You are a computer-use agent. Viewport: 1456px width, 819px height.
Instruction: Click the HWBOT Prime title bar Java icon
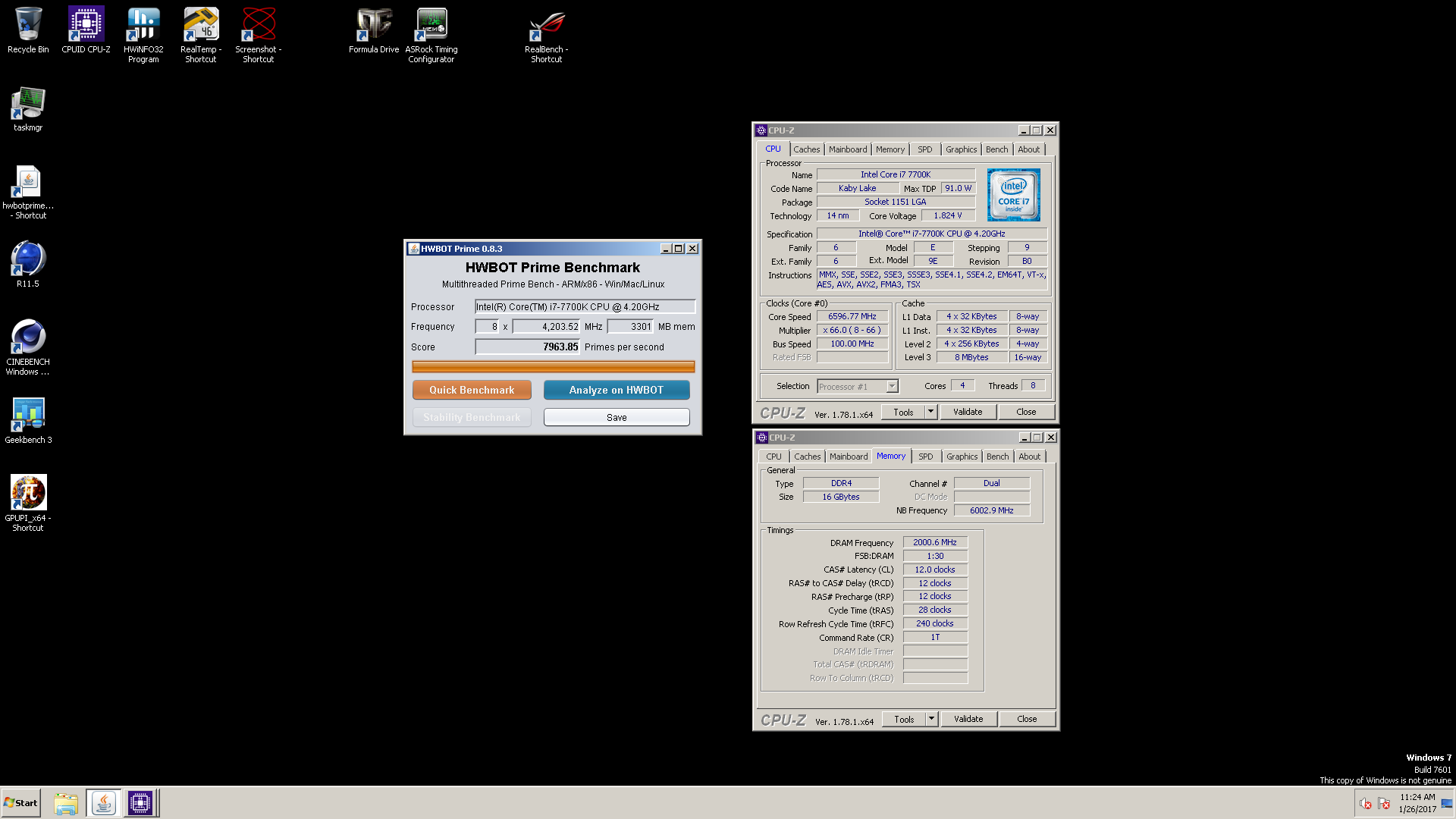point(413,249)
